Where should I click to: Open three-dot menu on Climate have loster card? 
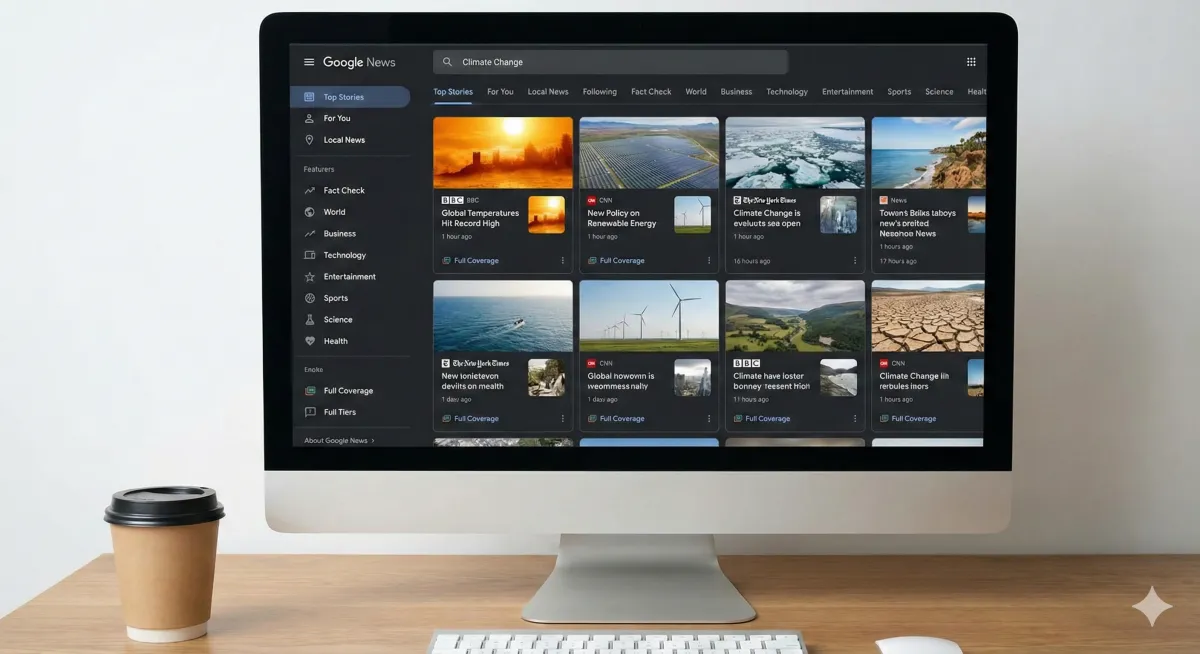pos(855,419)
